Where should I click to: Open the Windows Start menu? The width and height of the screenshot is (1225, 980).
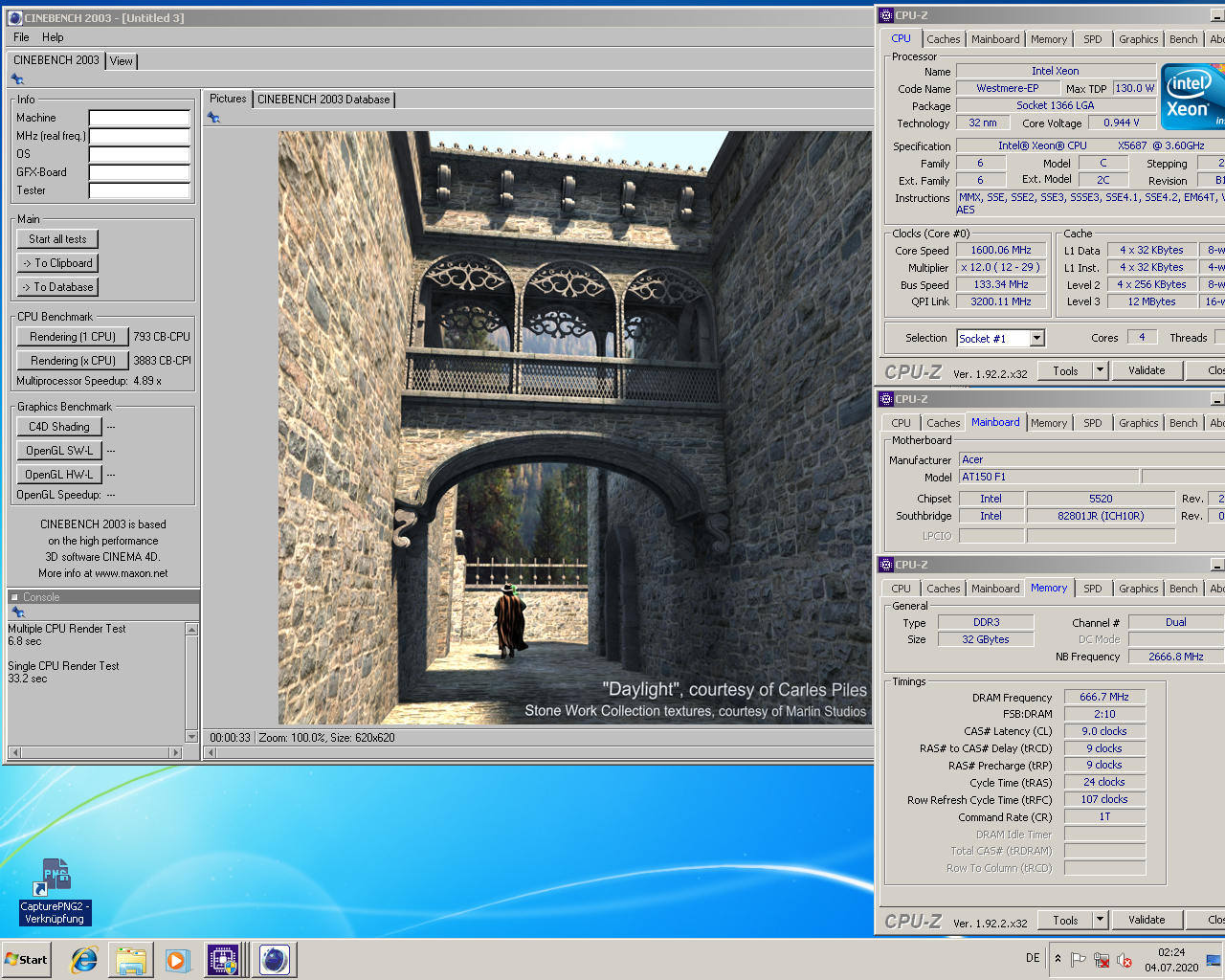point(27,960)
